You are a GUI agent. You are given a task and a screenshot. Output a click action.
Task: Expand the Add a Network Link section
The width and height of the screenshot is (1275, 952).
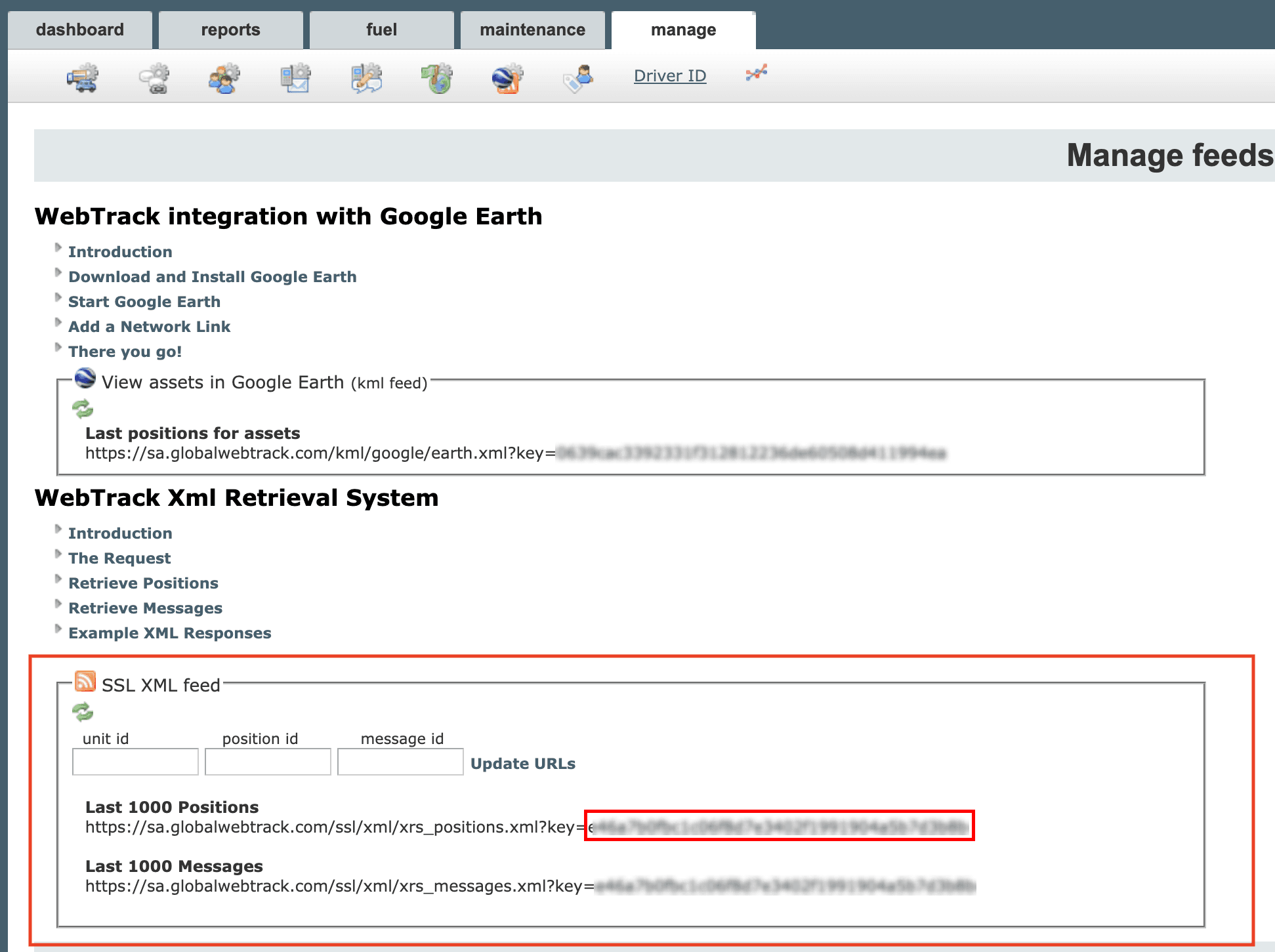tap(149, 327)
